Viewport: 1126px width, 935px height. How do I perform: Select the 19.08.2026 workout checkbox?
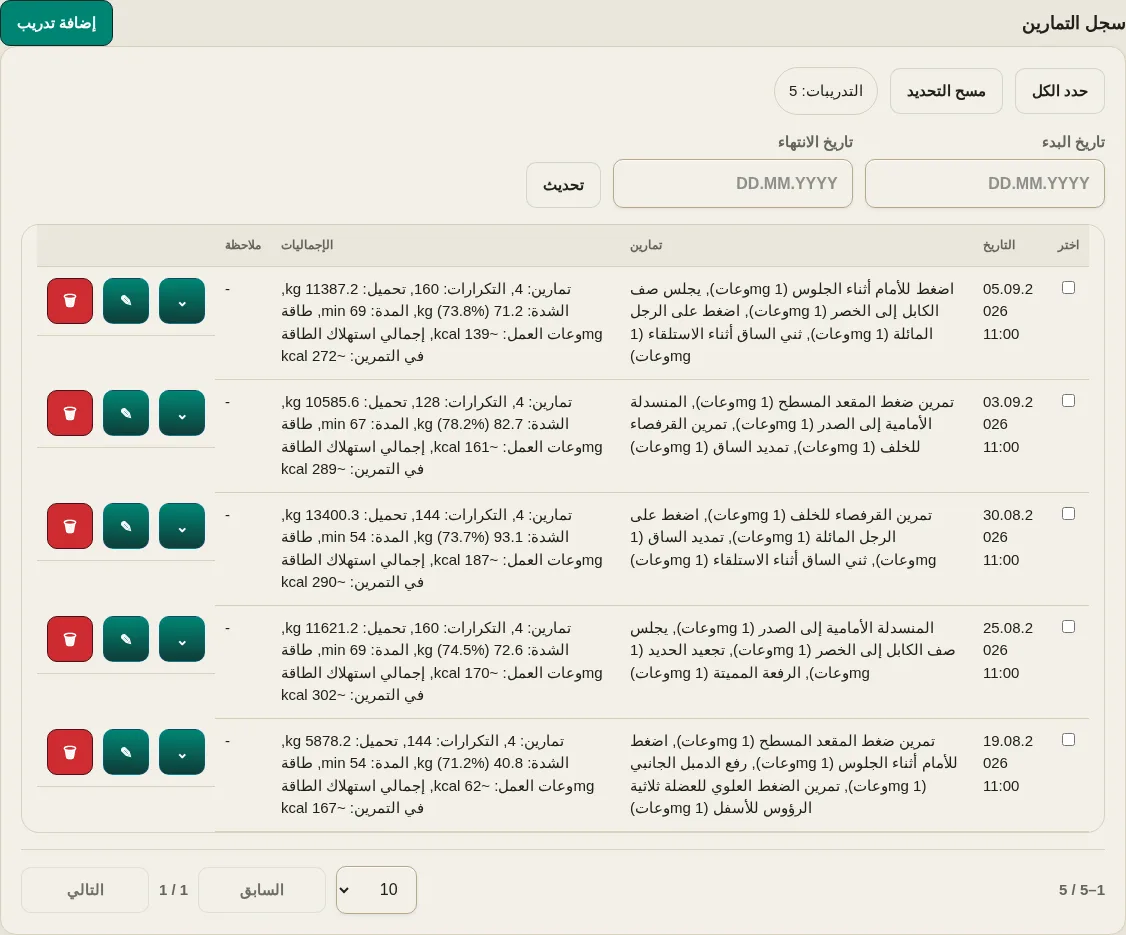1069,739
